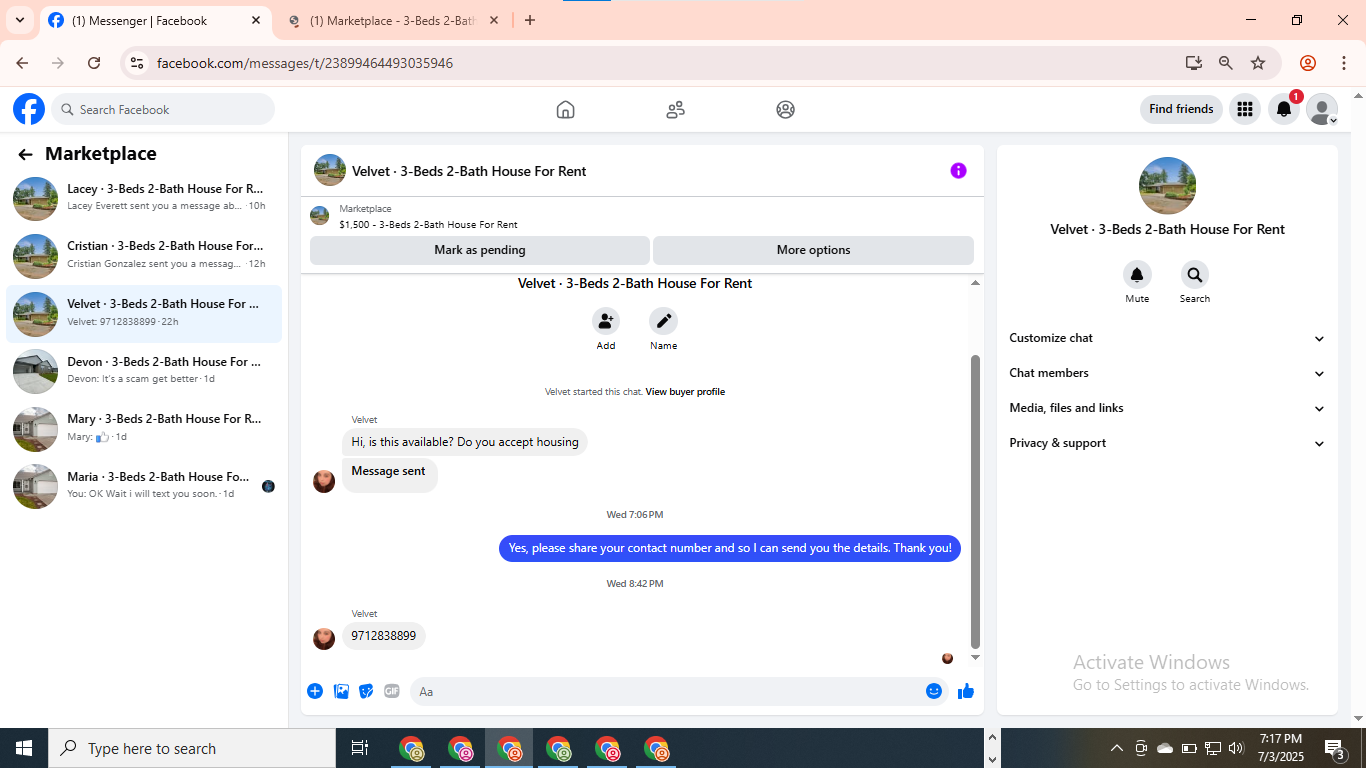Expand Chat members section

[1167, 373]
